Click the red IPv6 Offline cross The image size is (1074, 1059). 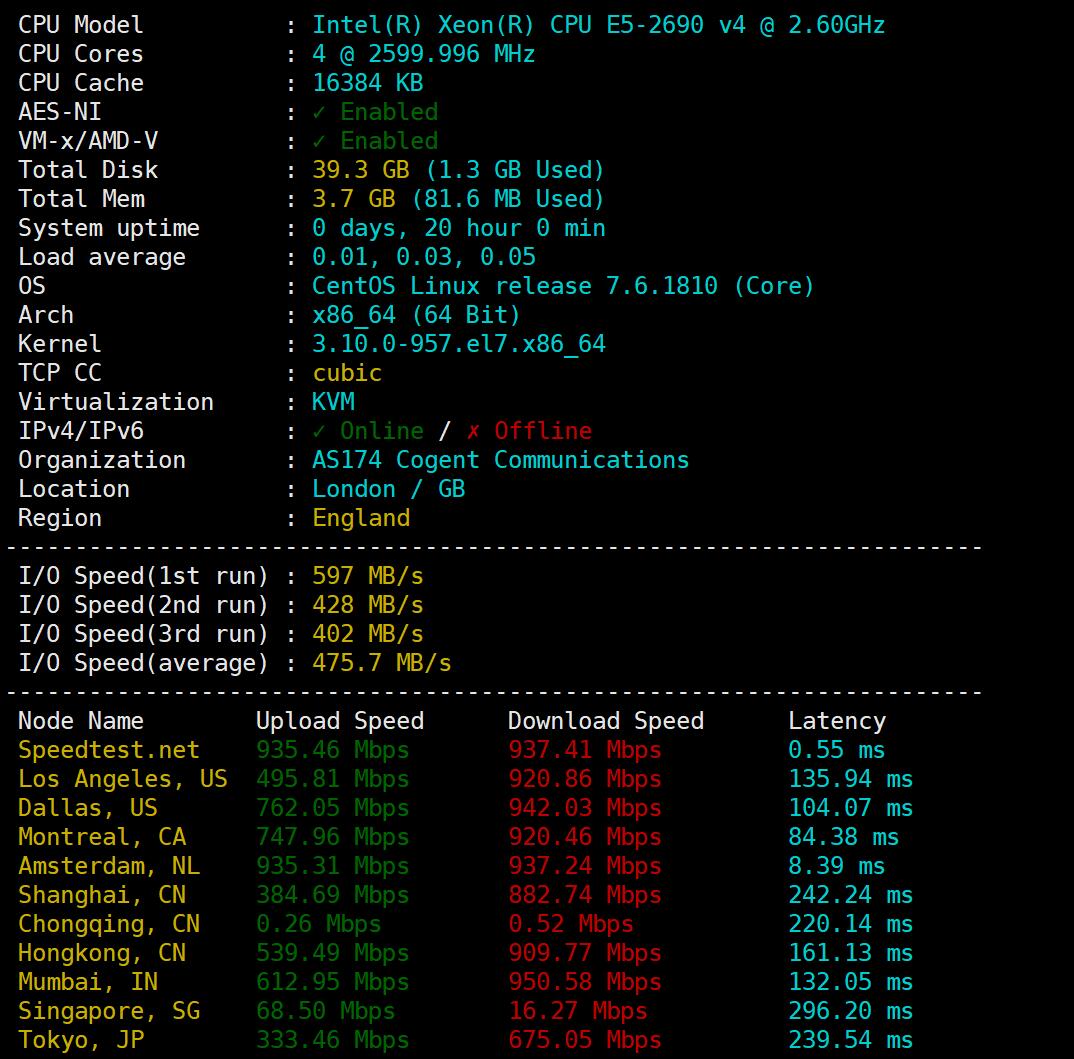click(473, 431)
